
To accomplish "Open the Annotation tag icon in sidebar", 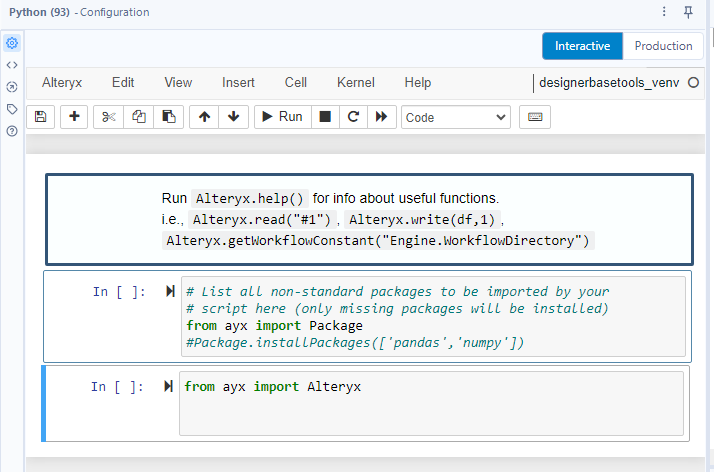I will tap(12, 109).
